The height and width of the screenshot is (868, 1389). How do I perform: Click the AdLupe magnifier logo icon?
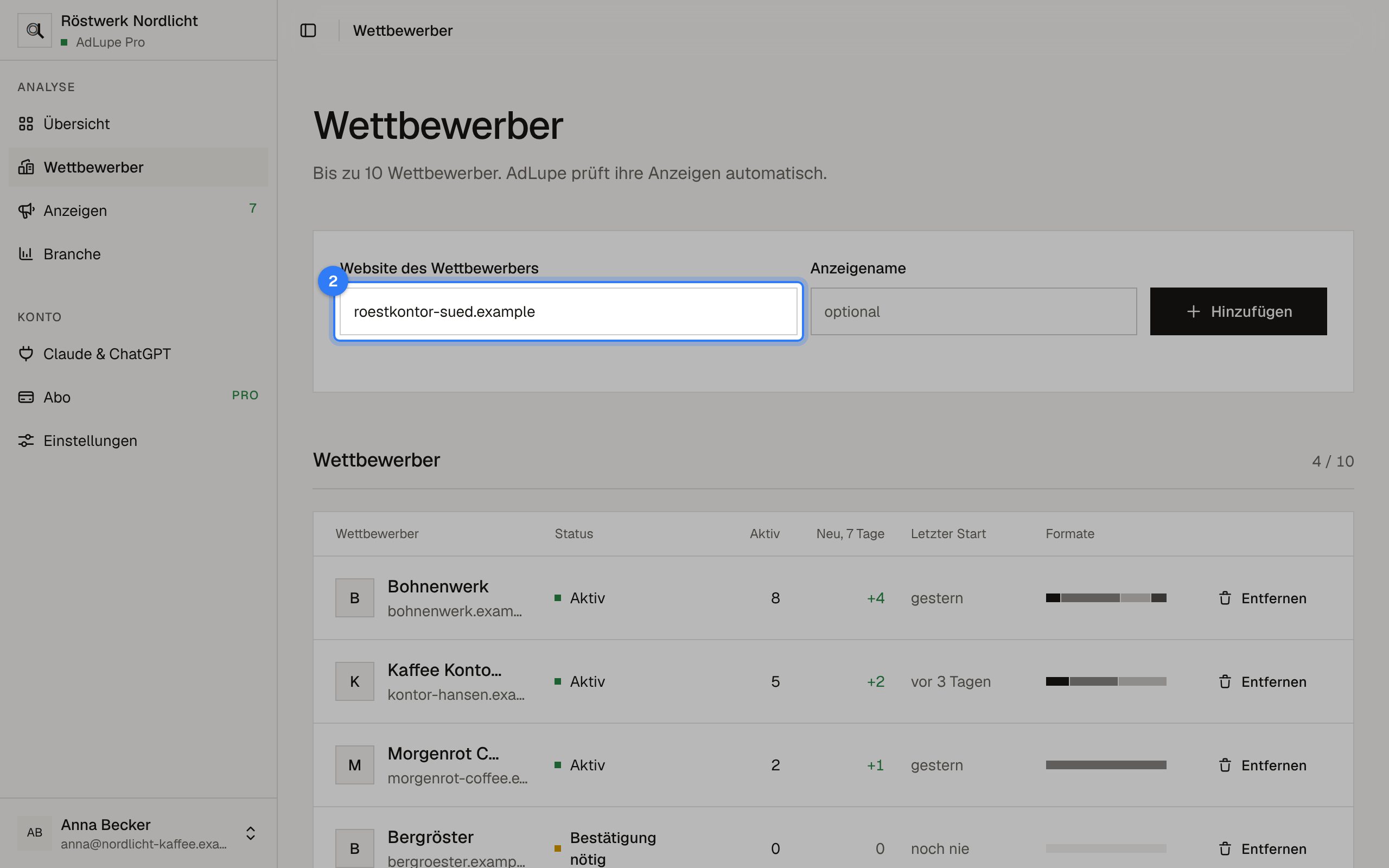[34, 30]
